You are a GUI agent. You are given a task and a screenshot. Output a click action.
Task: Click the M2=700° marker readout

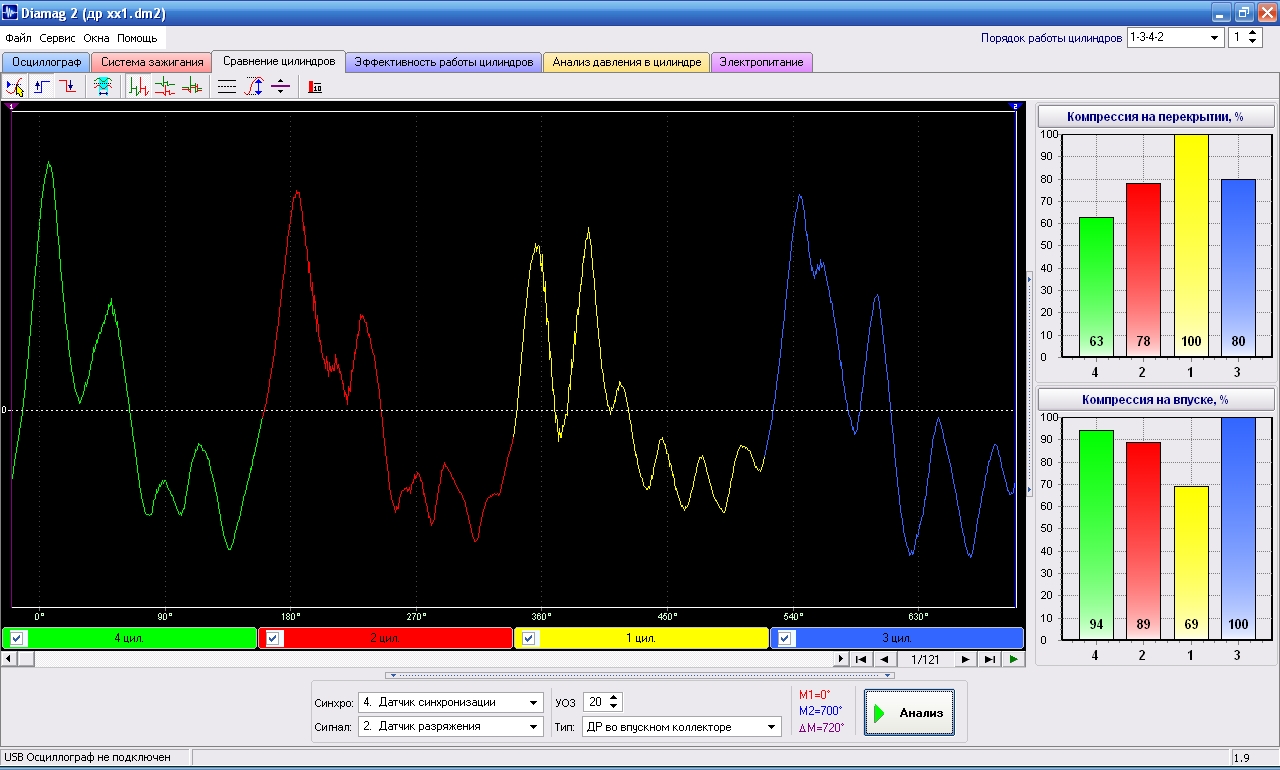pyautogui.click(x=820, y=710)
